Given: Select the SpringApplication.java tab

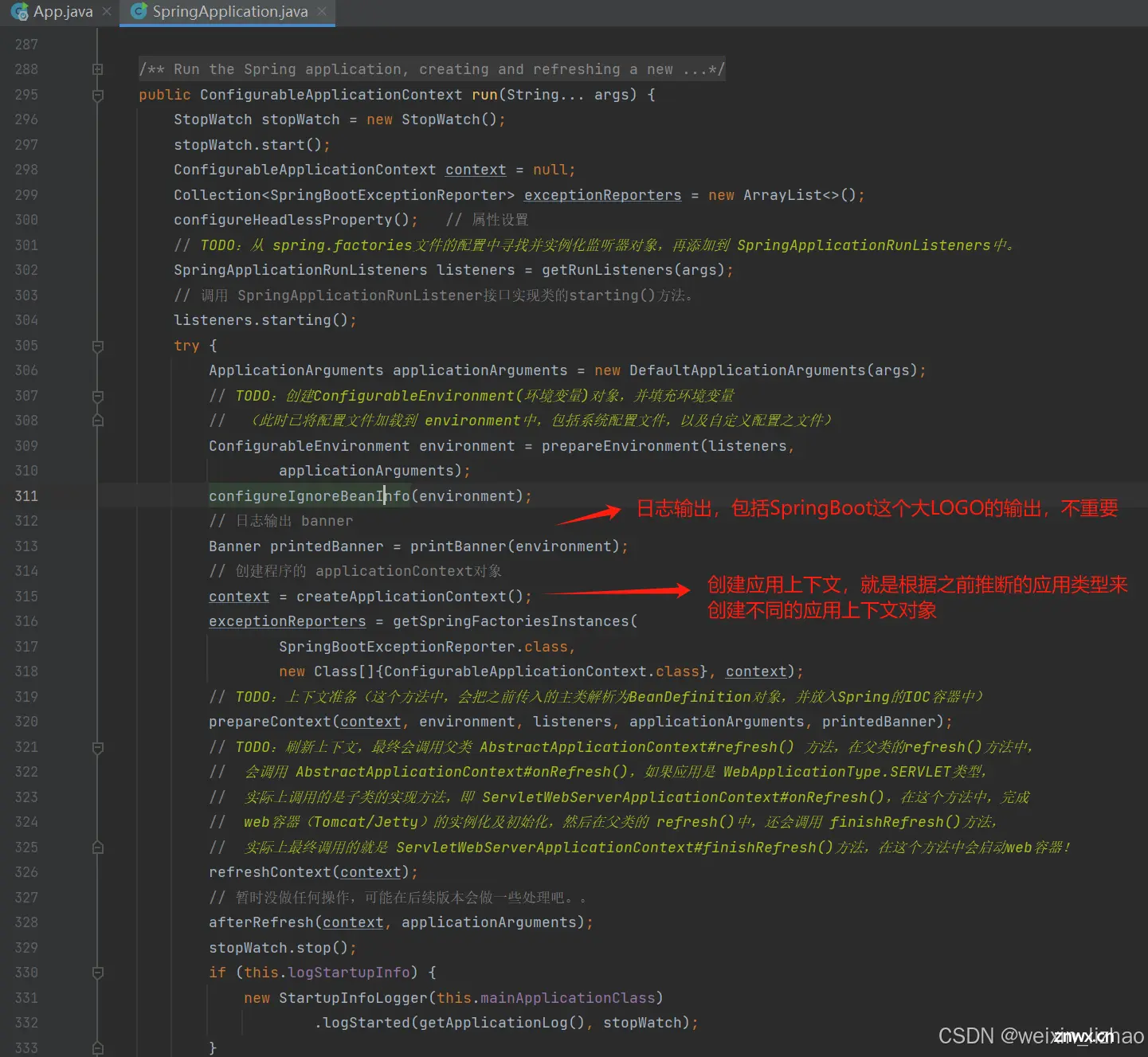Looking at the screenshot, I should coord(229,12).
